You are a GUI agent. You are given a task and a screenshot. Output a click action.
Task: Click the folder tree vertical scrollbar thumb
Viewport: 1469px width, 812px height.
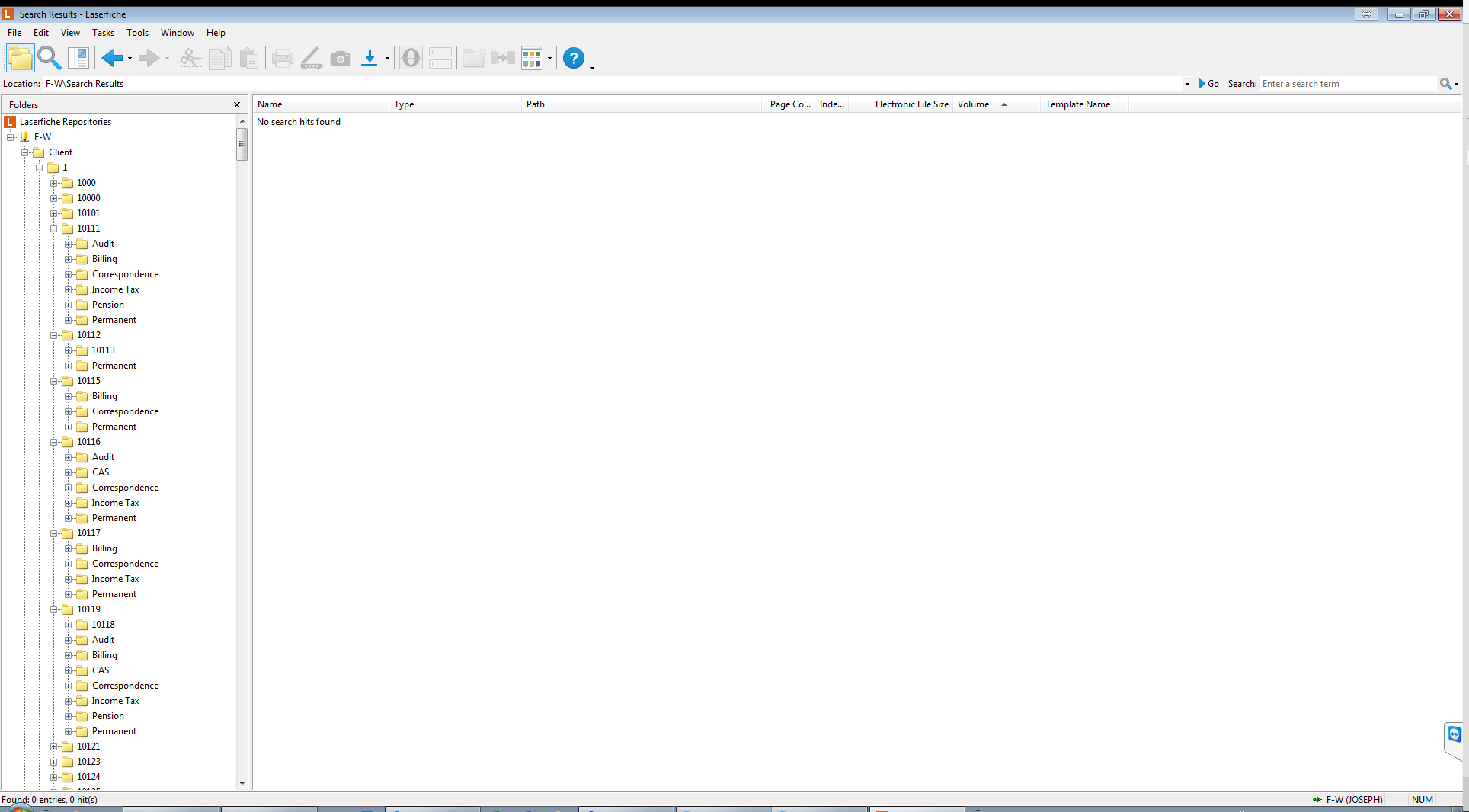click(x=242, y=144)
